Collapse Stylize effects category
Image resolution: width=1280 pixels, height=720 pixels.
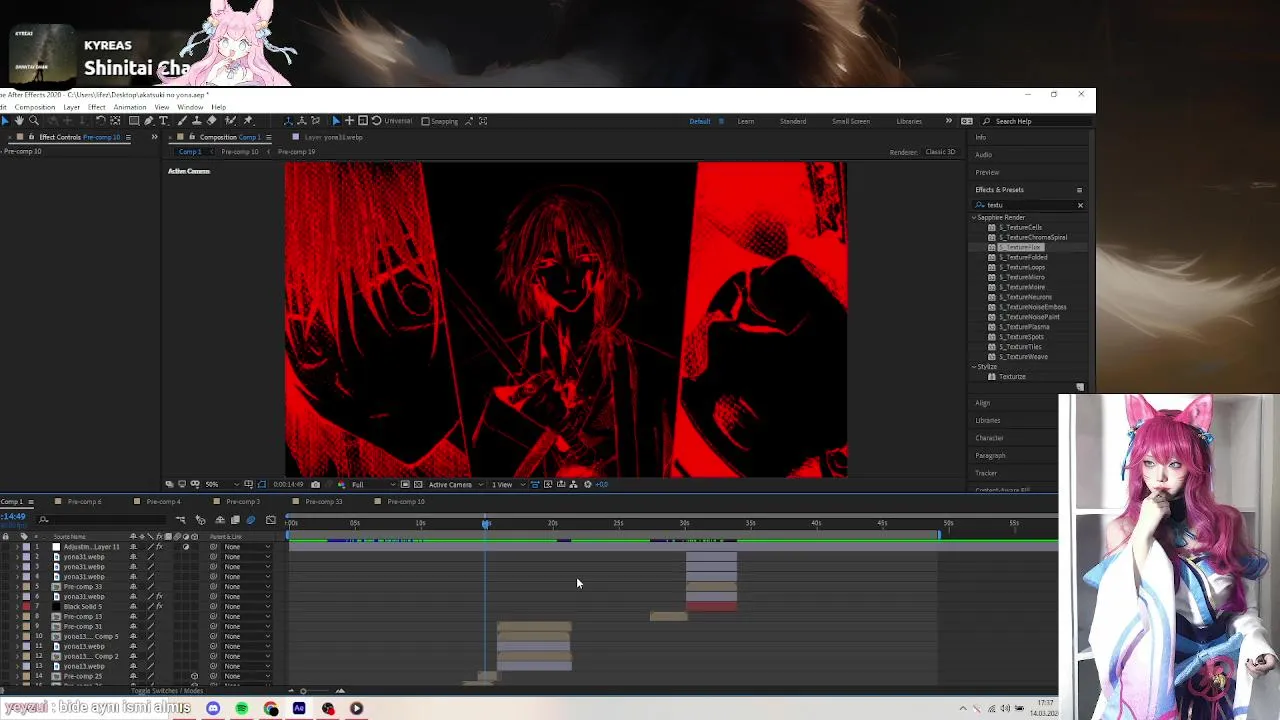coord(974,367)
